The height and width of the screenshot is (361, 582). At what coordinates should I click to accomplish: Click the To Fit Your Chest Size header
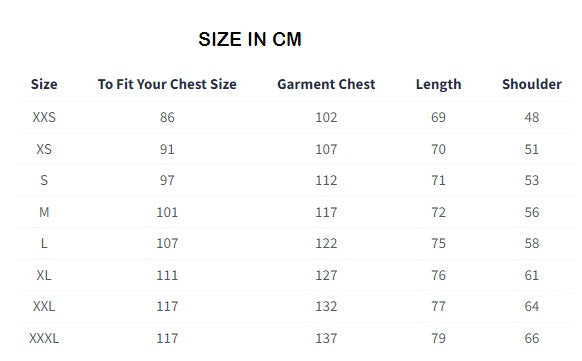tap(167, 84)
